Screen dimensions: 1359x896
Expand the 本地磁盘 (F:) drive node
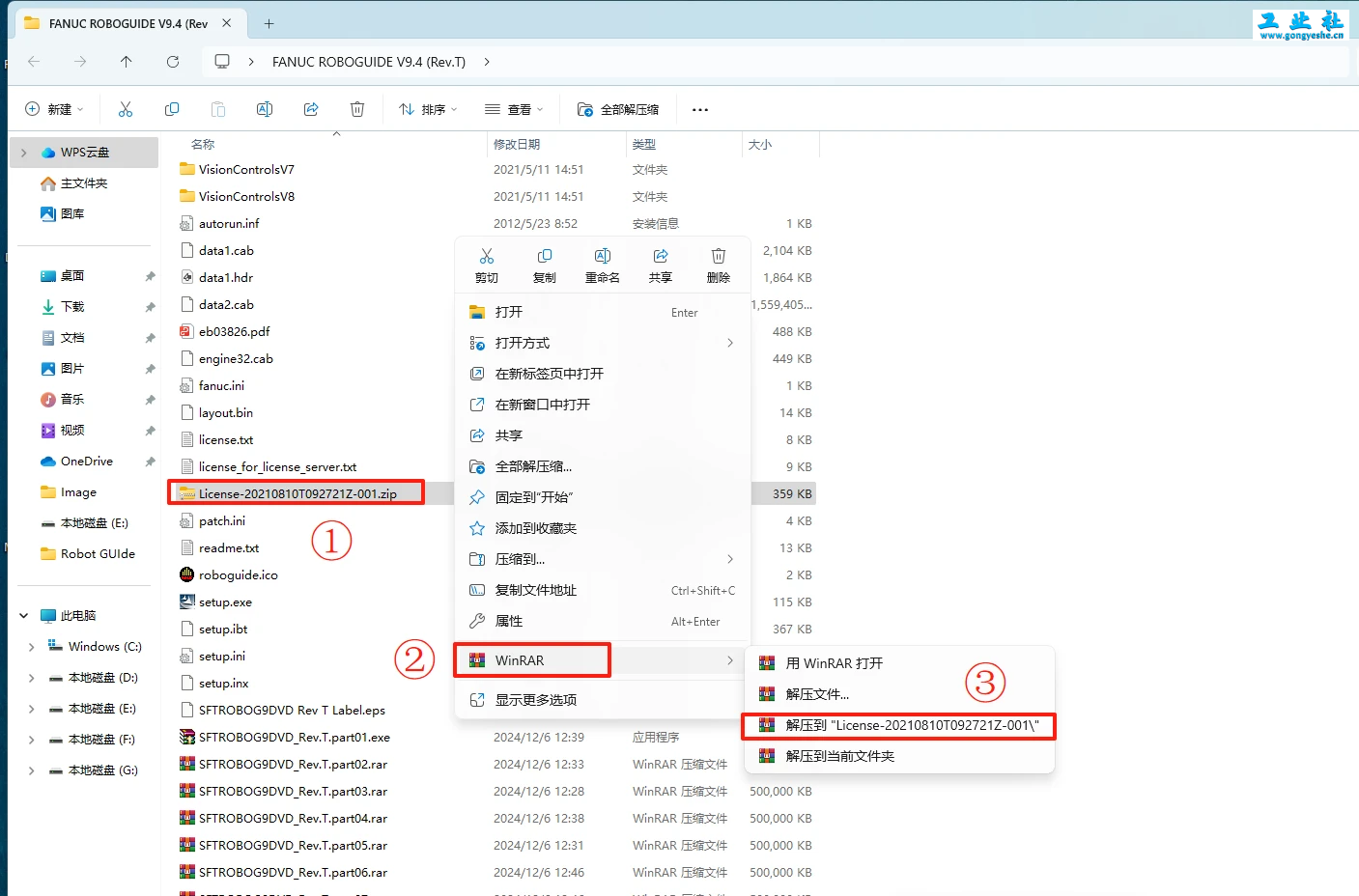pyautogui.click(x=32, y=740)
